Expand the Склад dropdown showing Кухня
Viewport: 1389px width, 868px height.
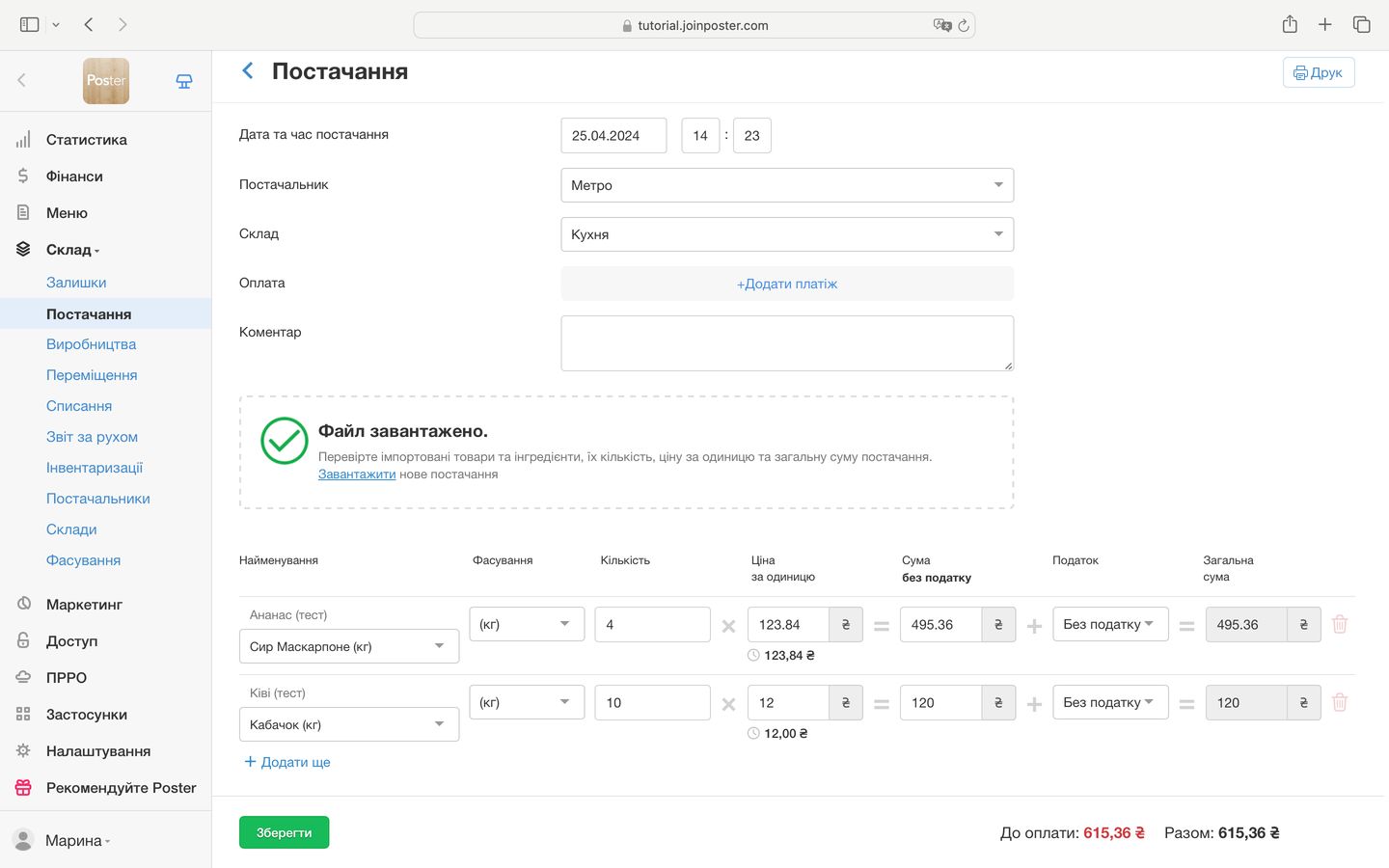(x=786, y=234)
